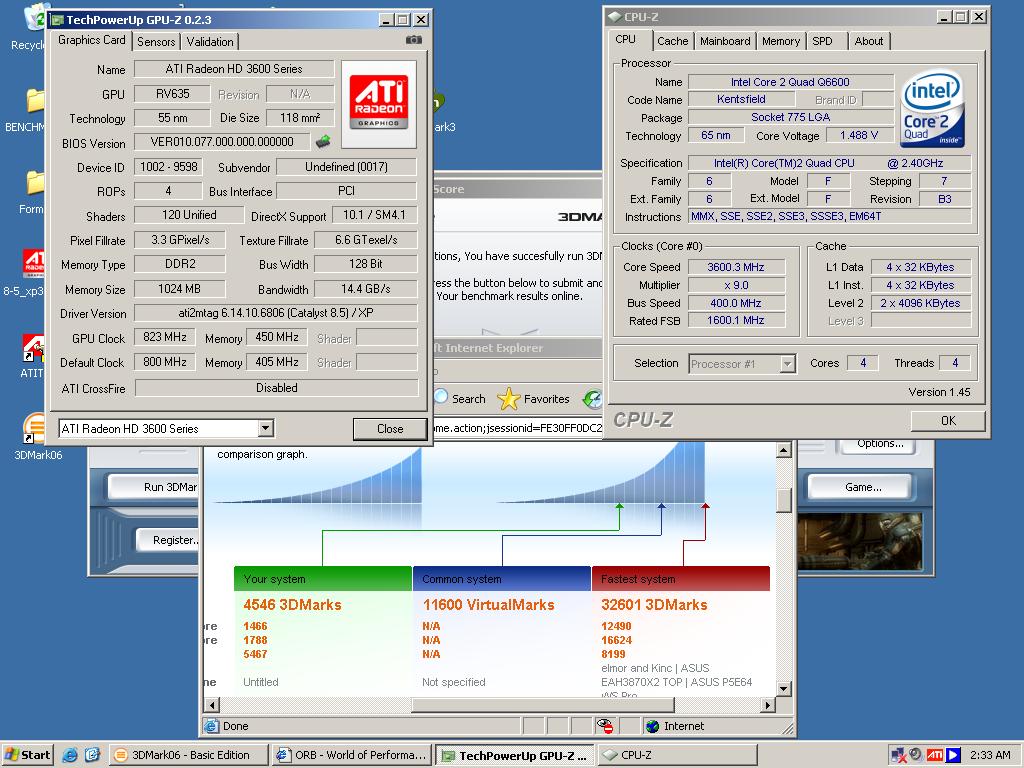Open the Recycle Bin desktop icon
Screen dimensions: 1024x768
tap(34, 18)
